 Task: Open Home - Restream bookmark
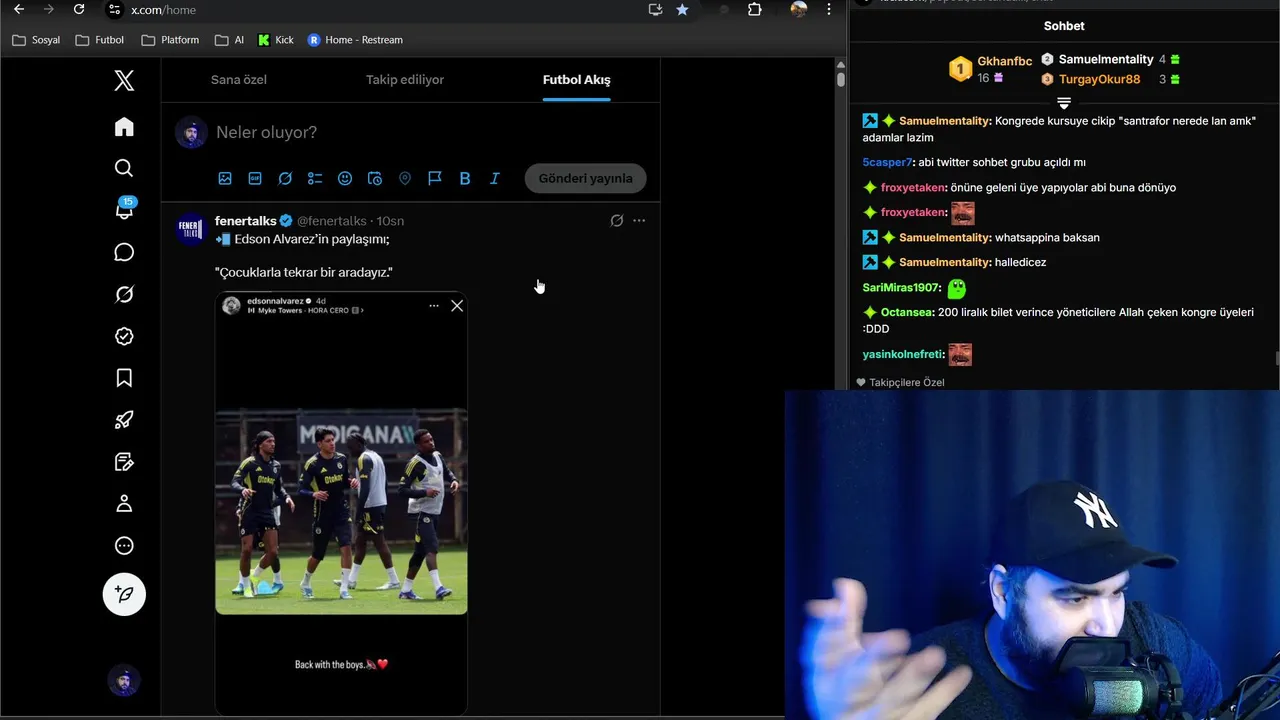click(355, 40)
